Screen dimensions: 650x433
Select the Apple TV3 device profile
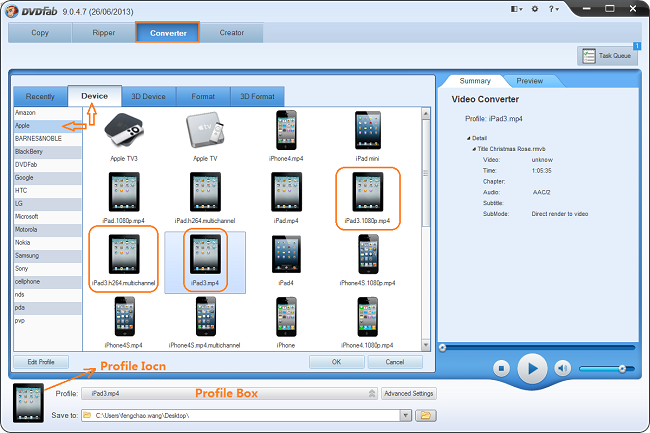pyautogui.click(x=124, y=130)
